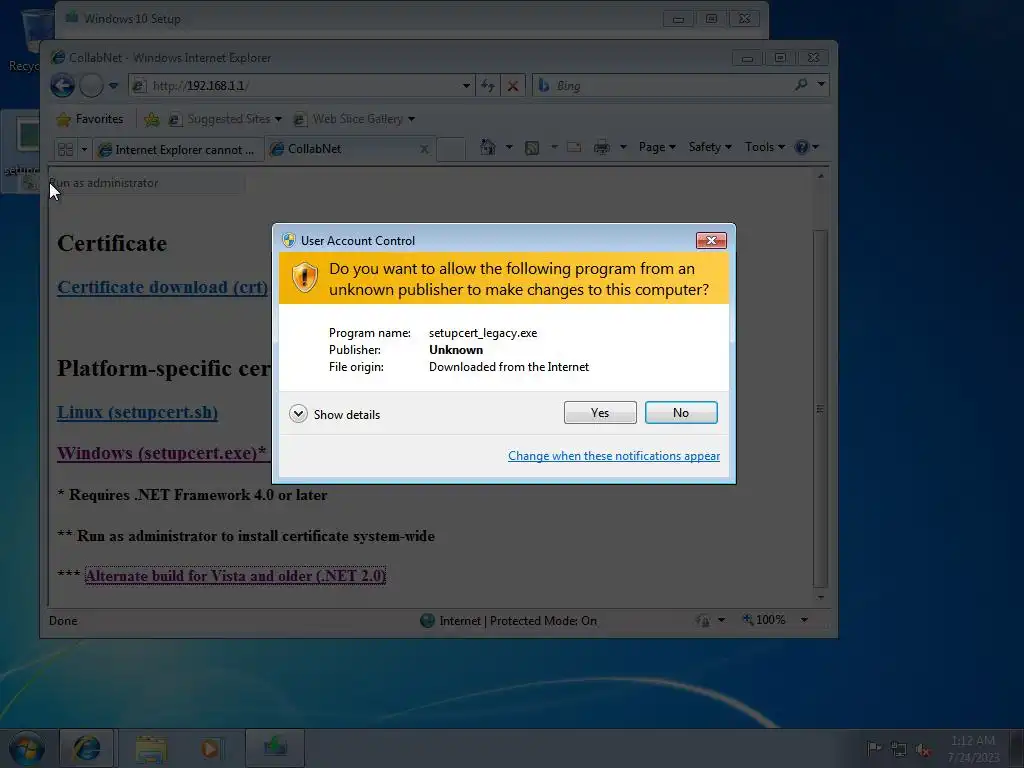Open the Tools menu
Screen dimensions: 1024x768
click(765, 147)
